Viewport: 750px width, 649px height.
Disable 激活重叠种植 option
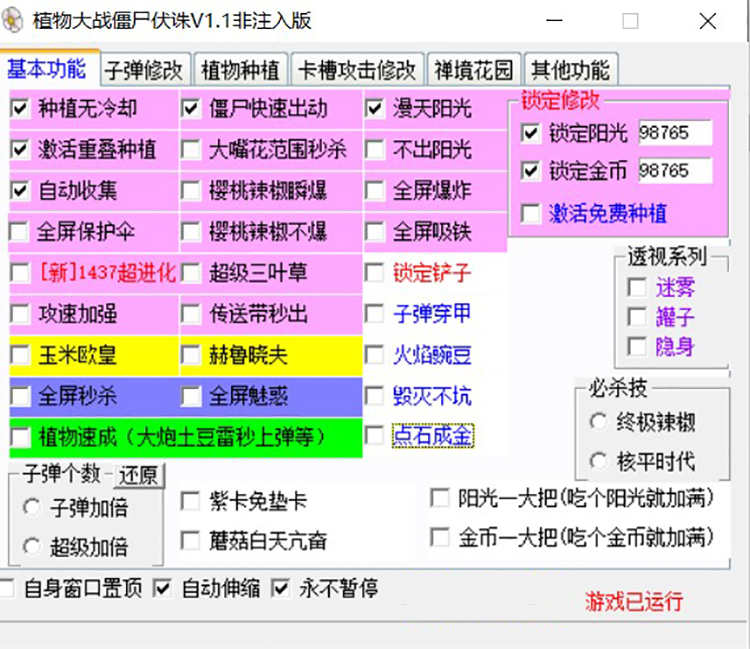pos(20,149)
